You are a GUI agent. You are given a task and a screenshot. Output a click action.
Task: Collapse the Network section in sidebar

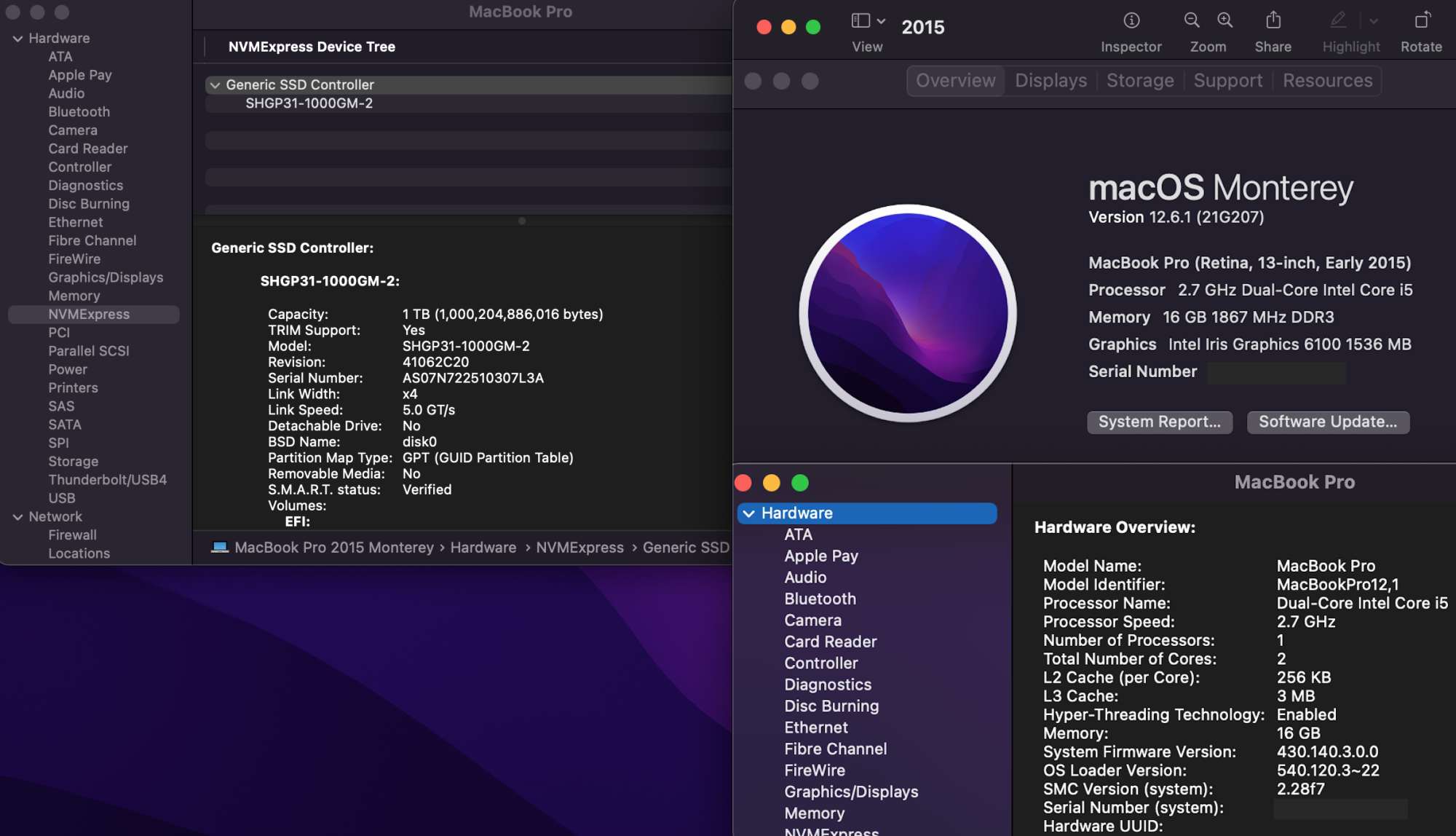(17, 517)
